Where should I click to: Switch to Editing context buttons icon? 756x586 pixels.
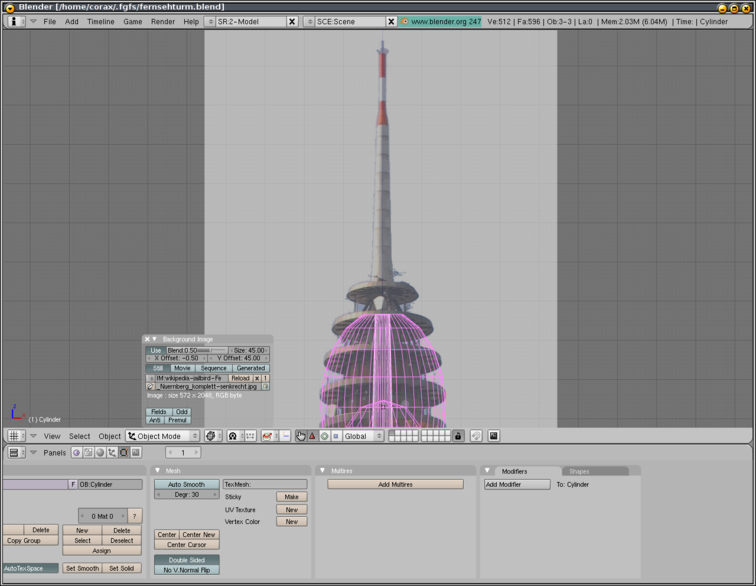(124, 452)
